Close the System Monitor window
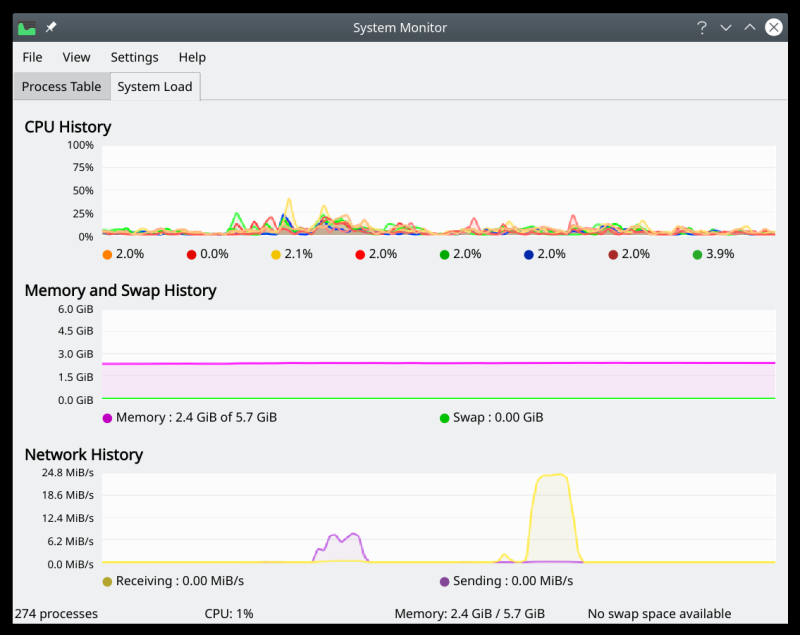800x635 pixels. pyautogui.click(x=774, y=28)
